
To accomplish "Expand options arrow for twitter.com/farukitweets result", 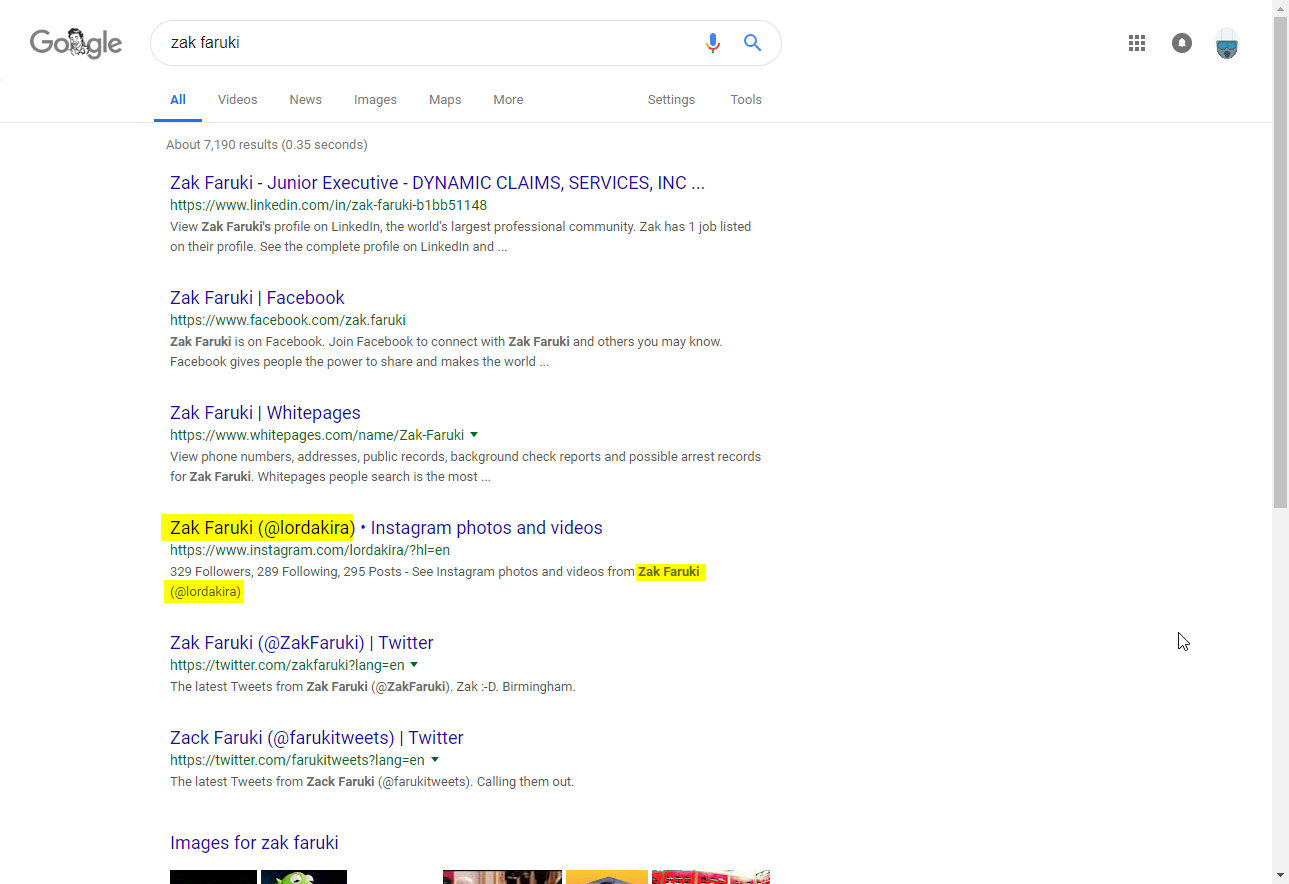I will (434, 760).
